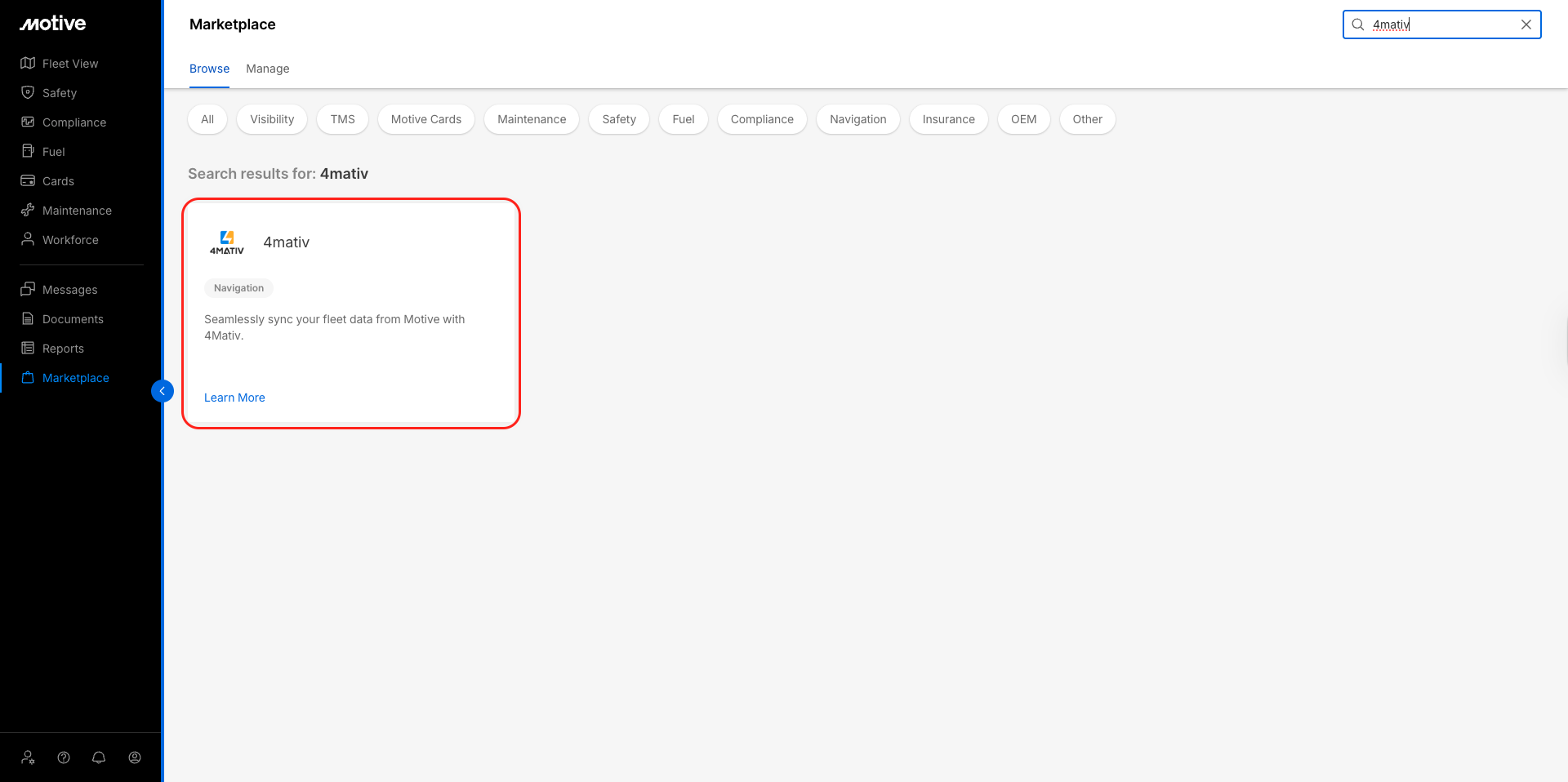Filter by Motive Cards category
Viewport: 1568px width, 782px height.
pyautogui.click(x=426, y=119)
